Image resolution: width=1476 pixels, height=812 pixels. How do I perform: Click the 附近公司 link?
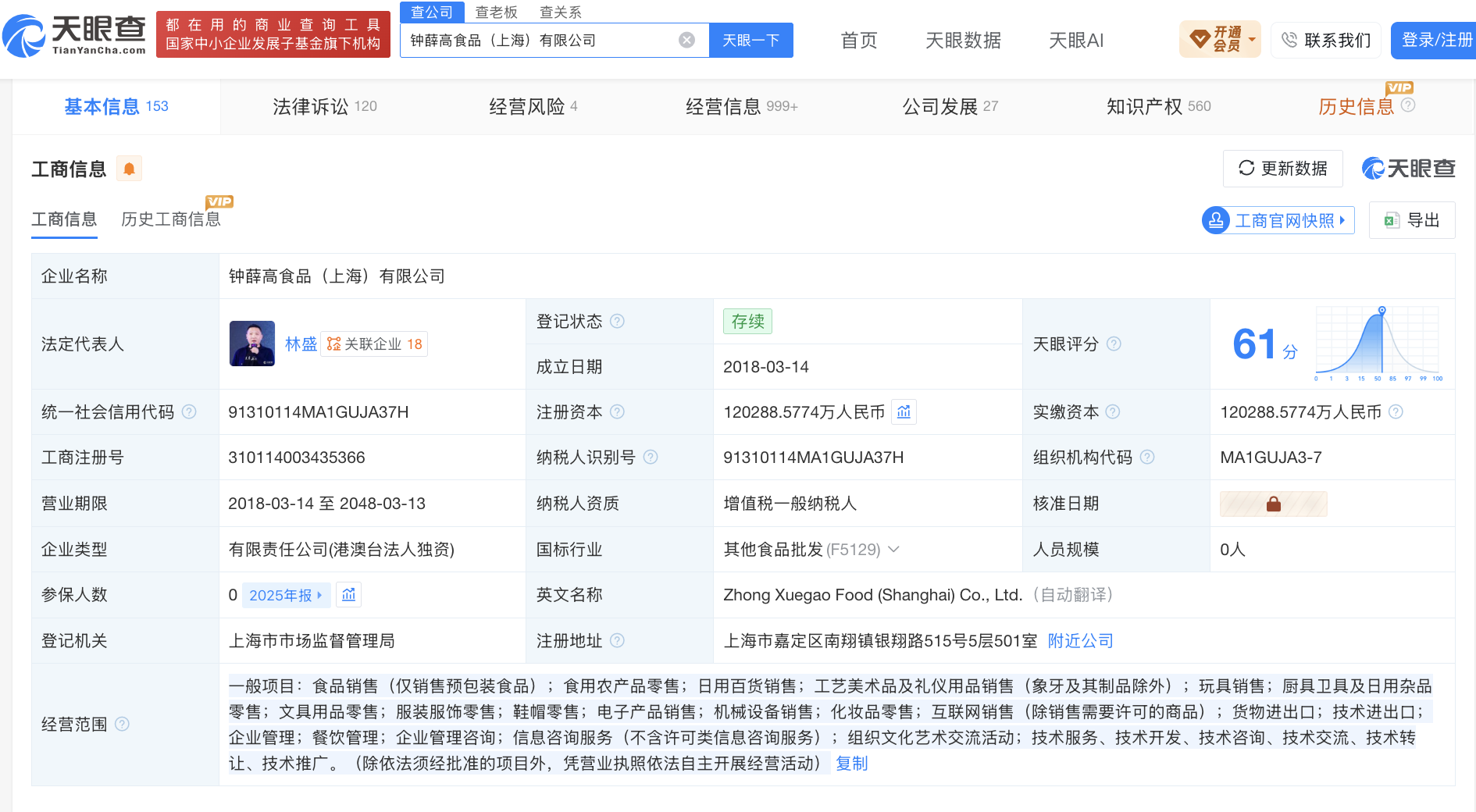pos(1080,640)
